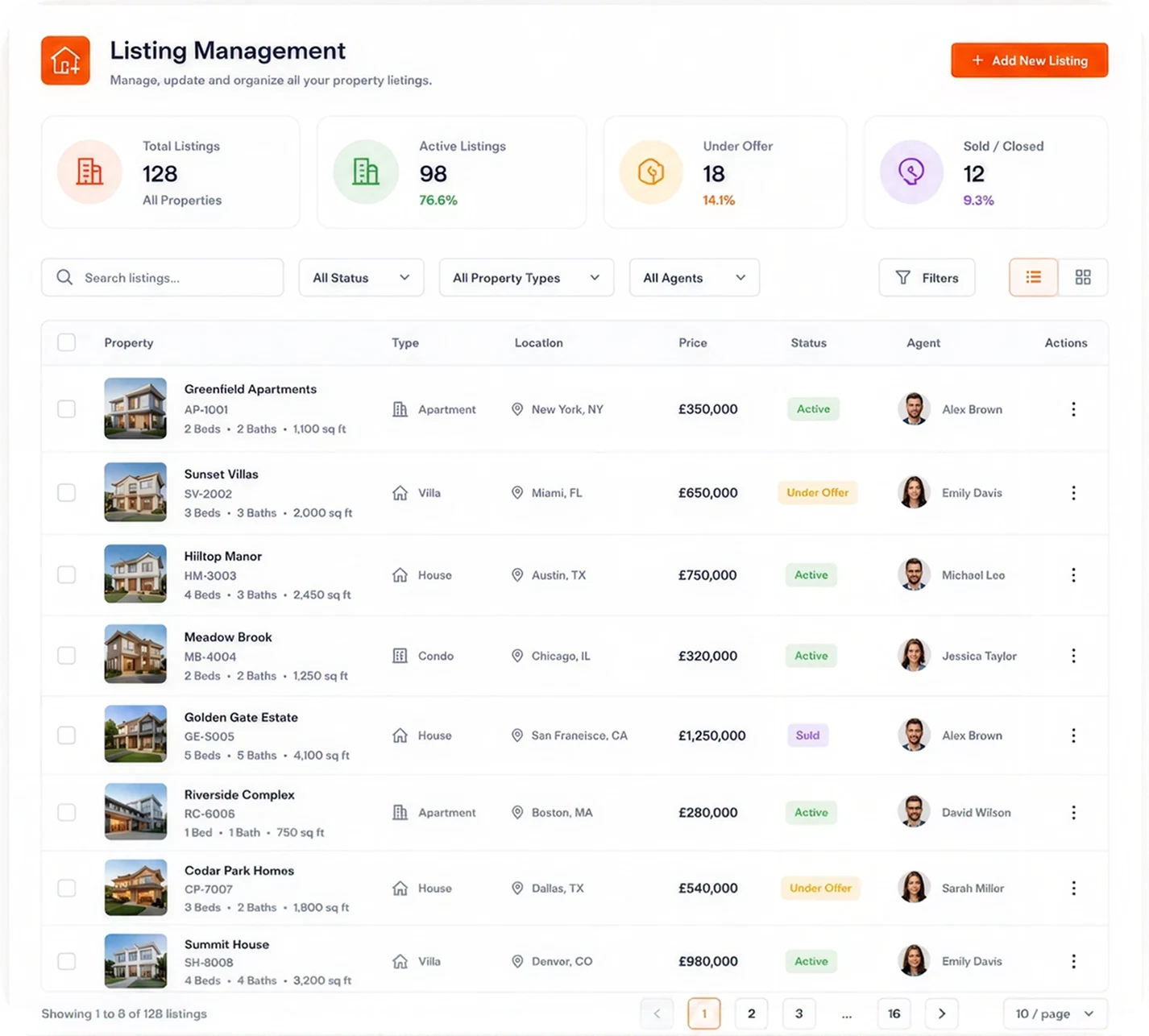Screen dimensions: 1149x1036
Task: Click the Status column header
Action: click(x=808, y=342)
